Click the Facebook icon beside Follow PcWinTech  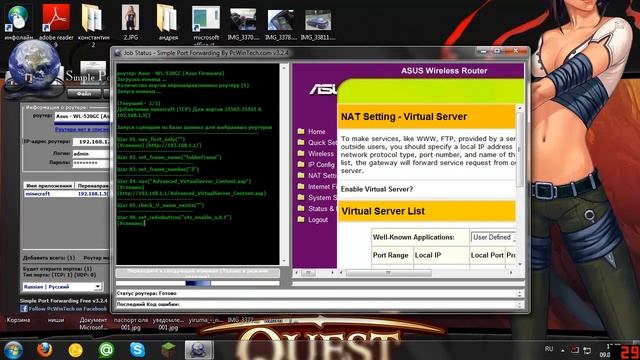(x=24, y=309)
